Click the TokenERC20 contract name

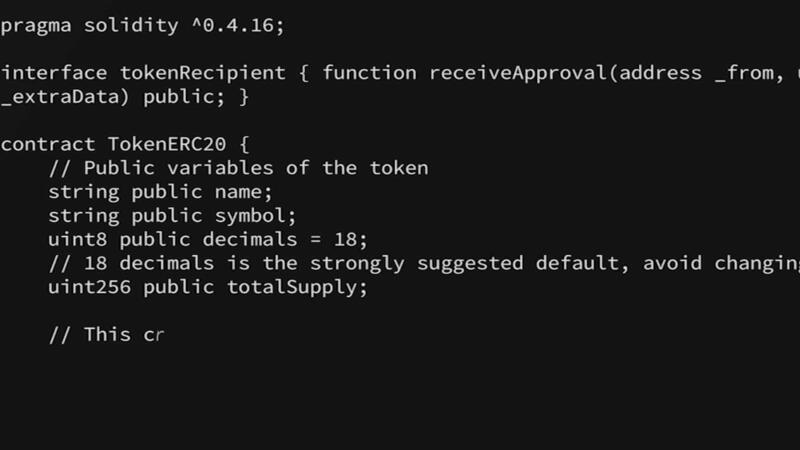pyautogui.click(x=166, y=144)
